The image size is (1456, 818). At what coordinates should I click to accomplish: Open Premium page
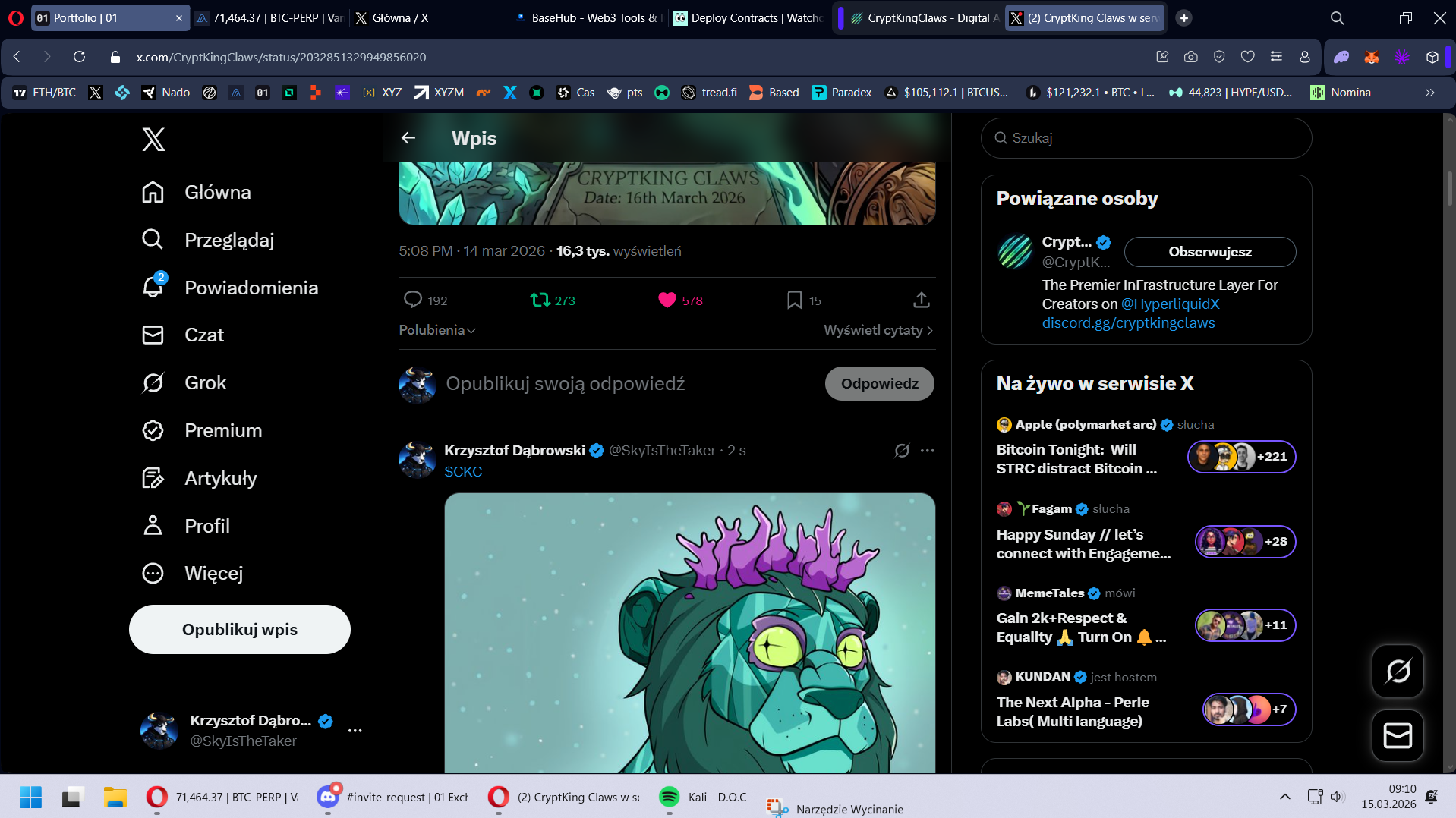coord(201,430)
